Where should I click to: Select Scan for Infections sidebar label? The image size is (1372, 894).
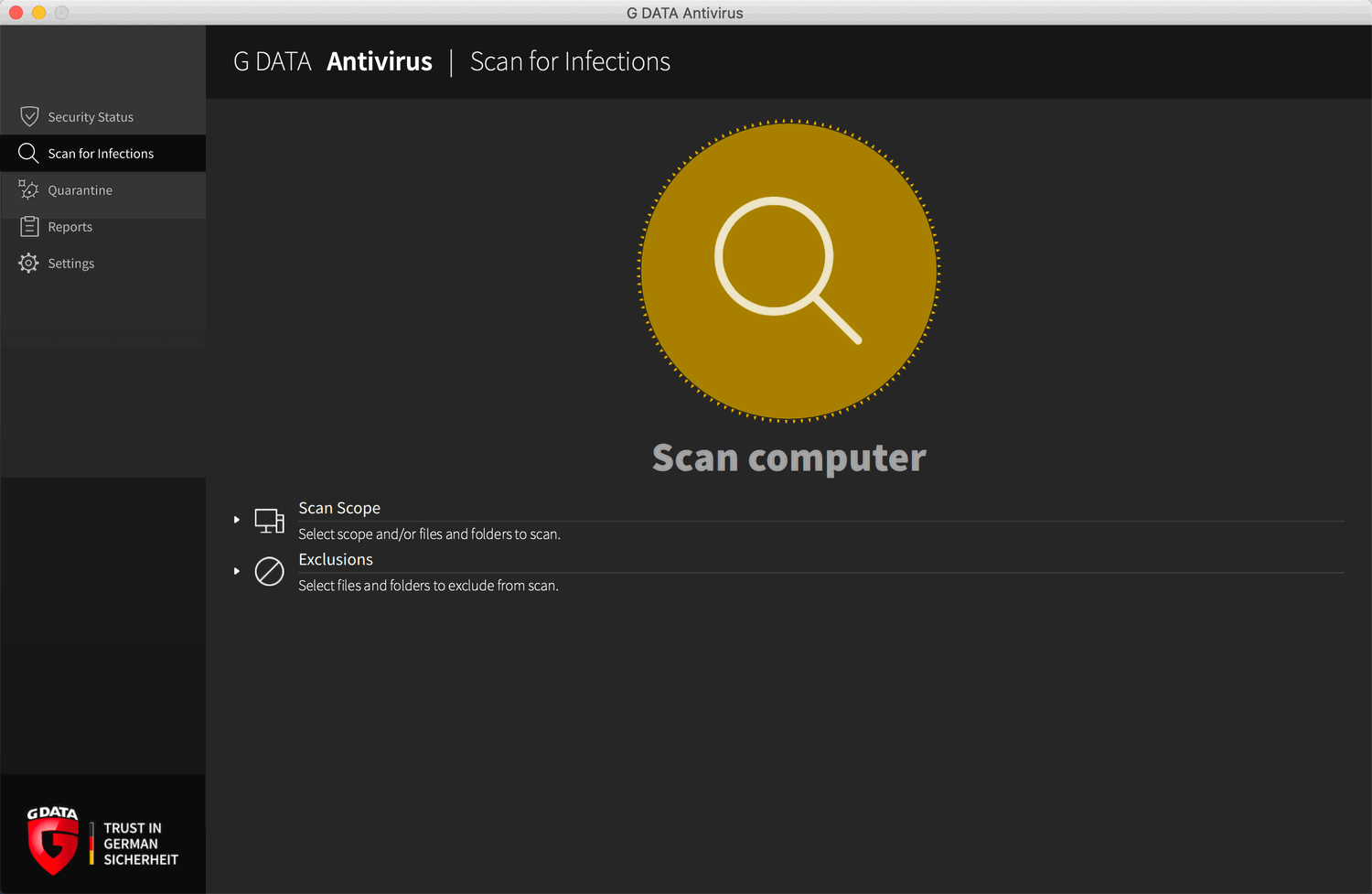click(x=101, y=154)
